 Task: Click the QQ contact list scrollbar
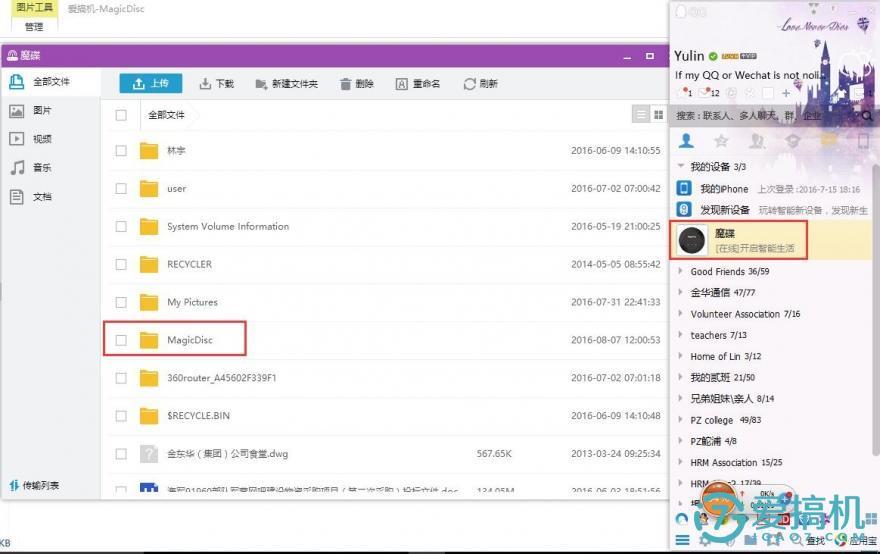coord(876,309)
